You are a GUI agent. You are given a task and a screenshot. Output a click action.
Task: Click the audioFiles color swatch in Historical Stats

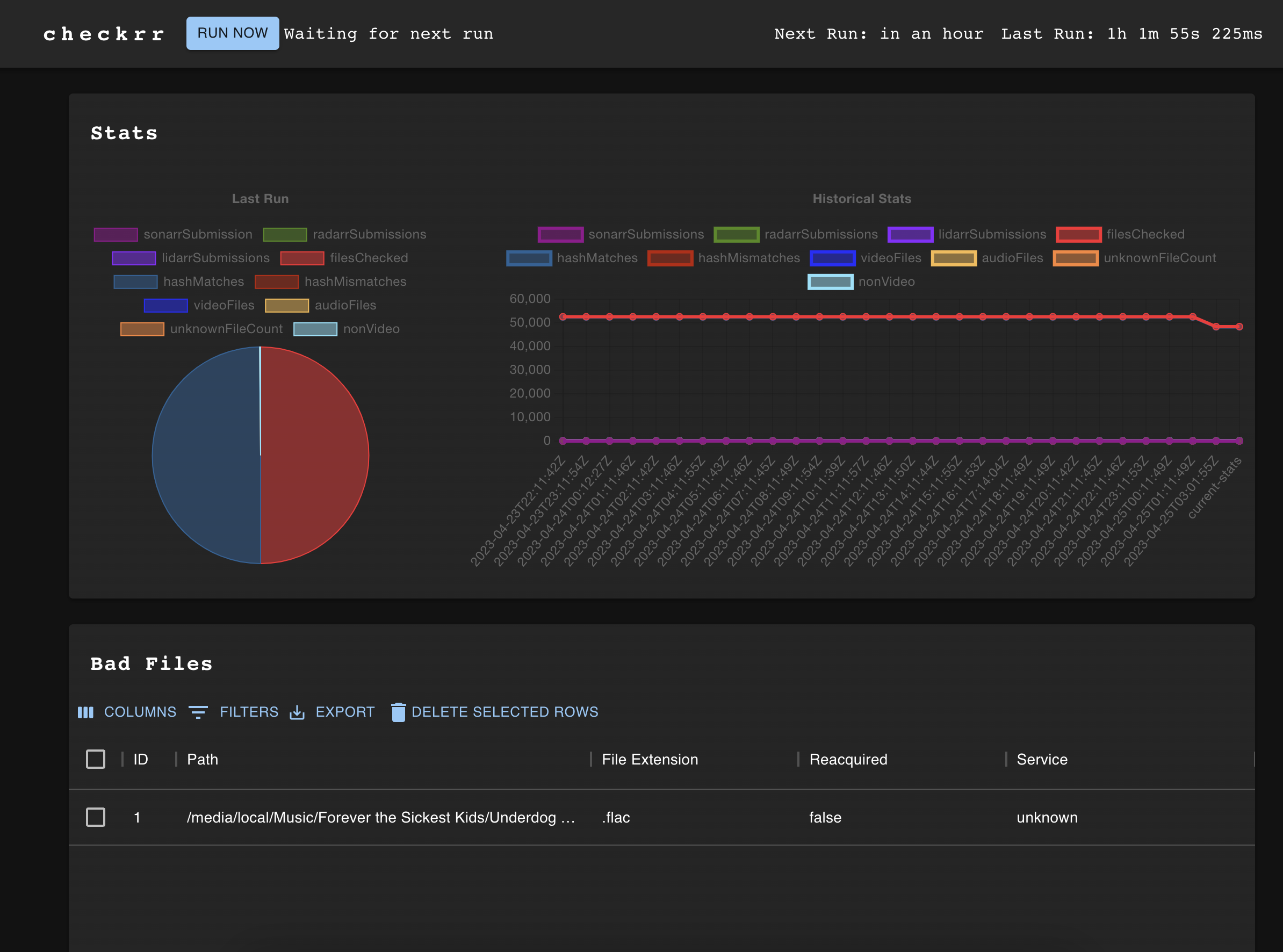(x=953, y=257)
